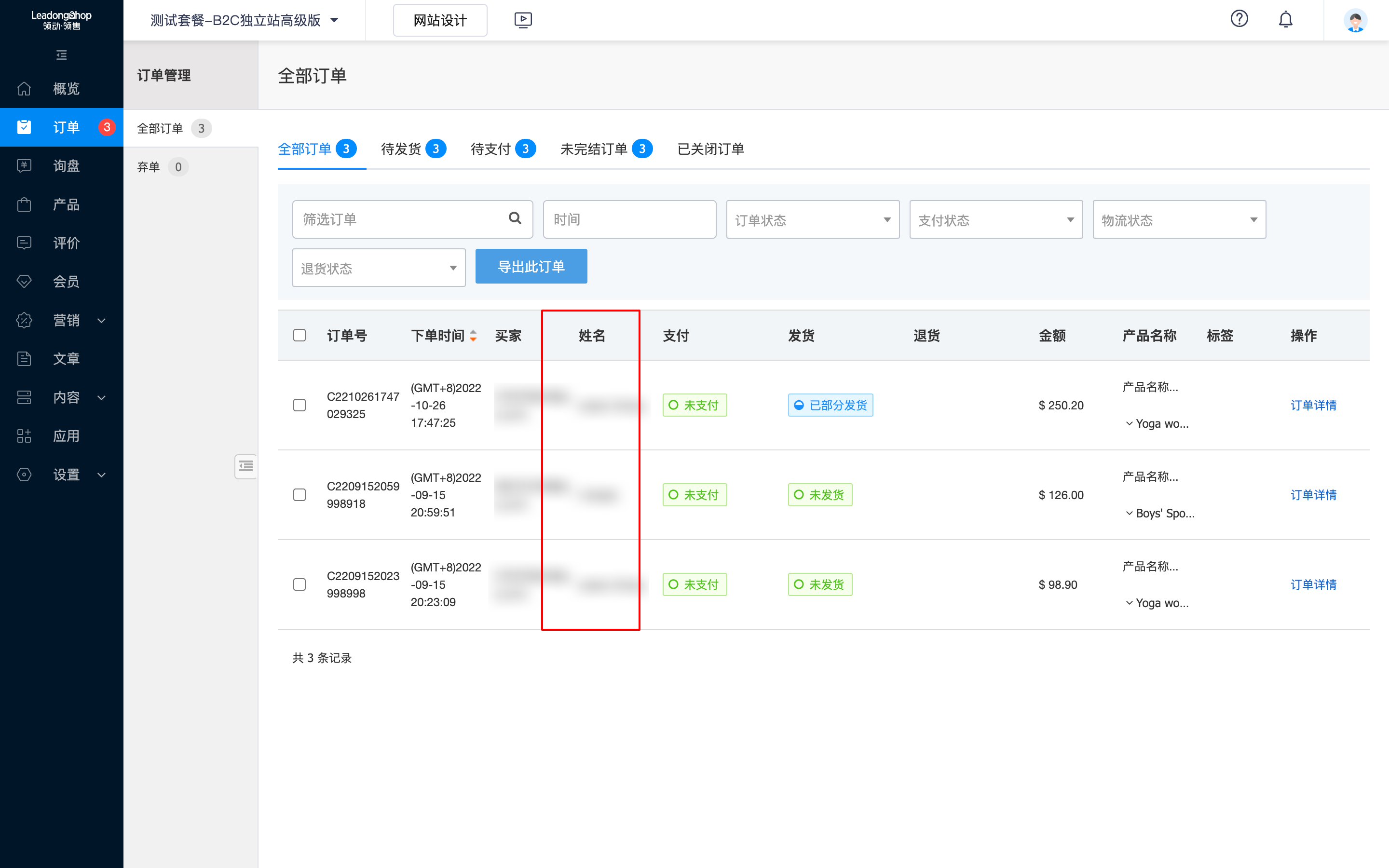Open the 退货状态 dropdown

tap(378, 268)
